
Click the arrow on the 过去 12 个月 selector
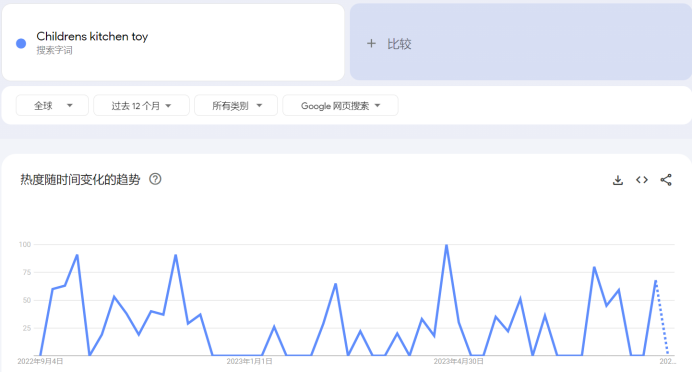(168, 106)
